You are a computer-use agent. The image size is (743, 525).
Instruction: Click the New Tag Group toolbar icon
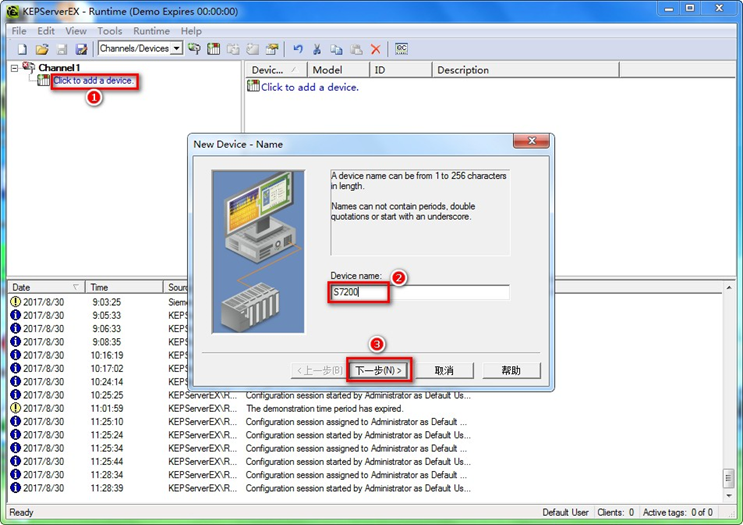[x=233, y=49]
